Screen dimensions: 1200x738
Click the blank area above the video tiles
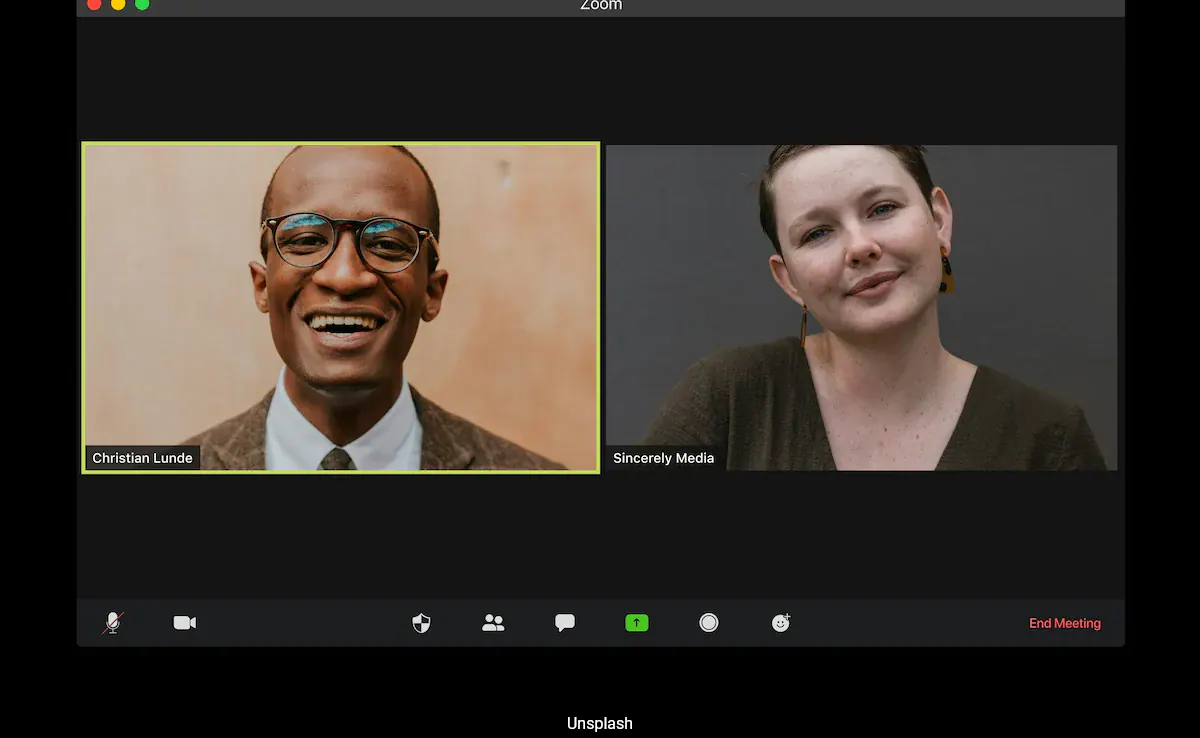tap(600, 80)
